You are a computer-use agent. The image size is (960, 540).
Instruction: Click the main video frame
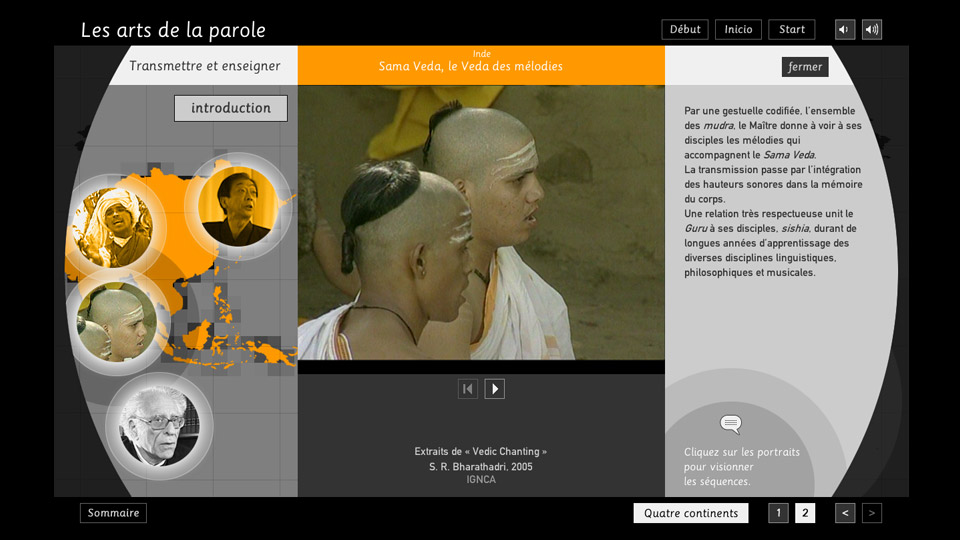(481, 222)
